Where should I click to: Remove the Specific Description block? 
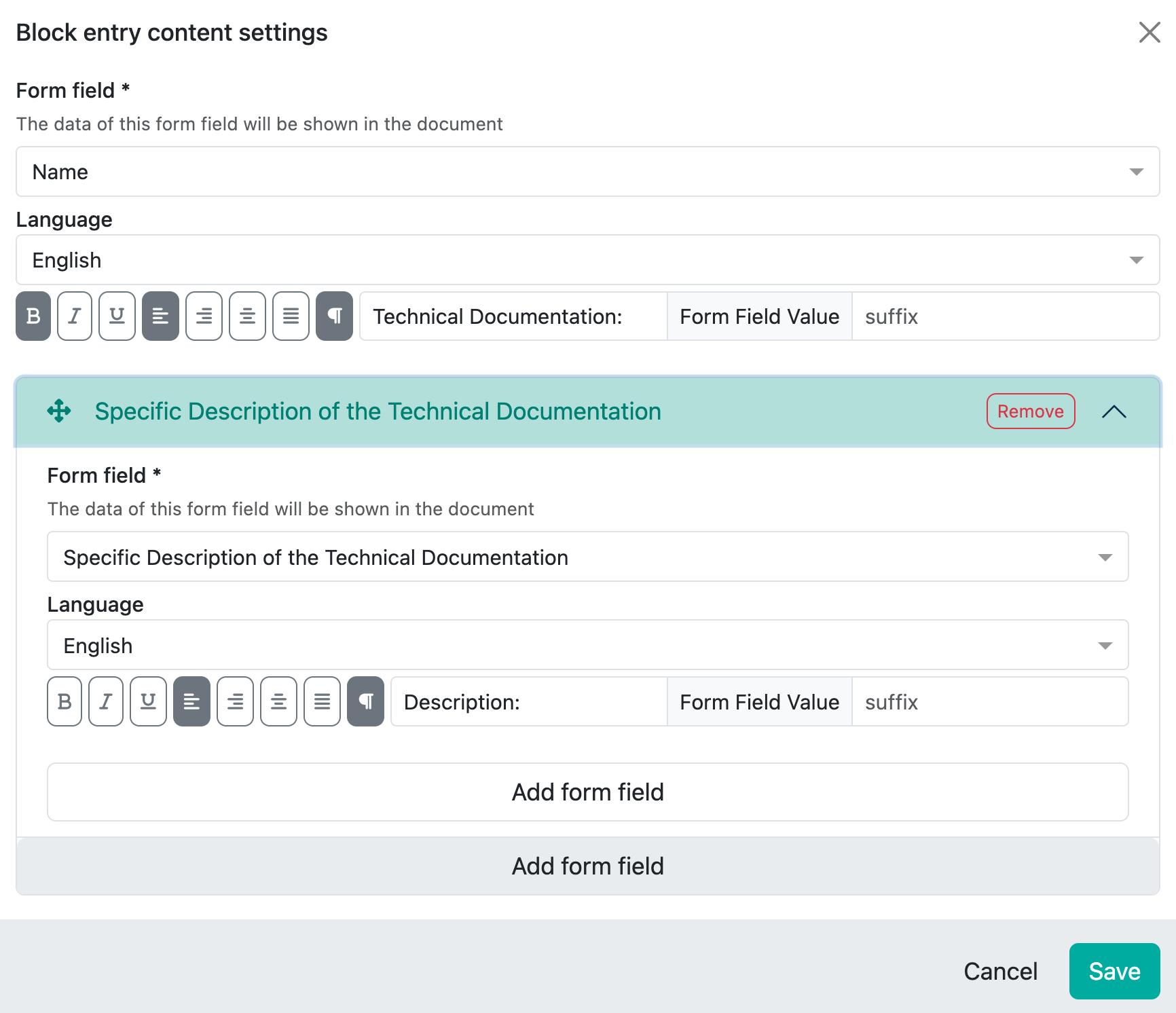[x=1031, y=411]
